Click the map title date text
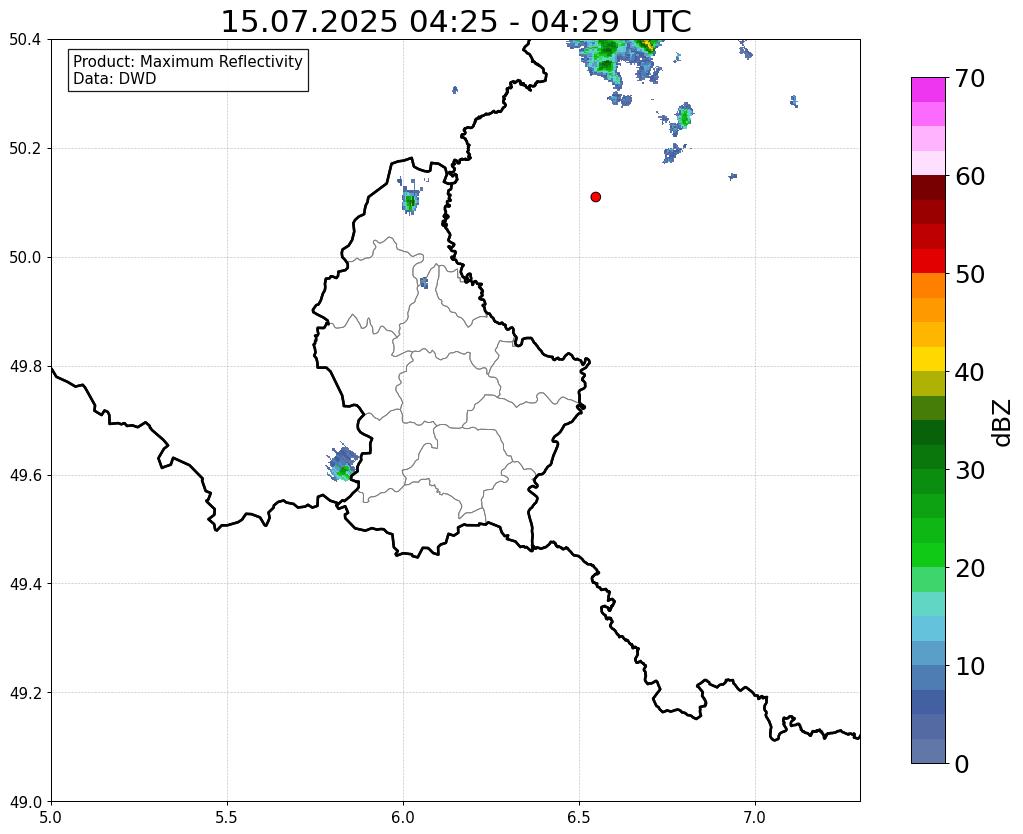The width and height of the screenshot is (1023, 834). pos(456,22)
